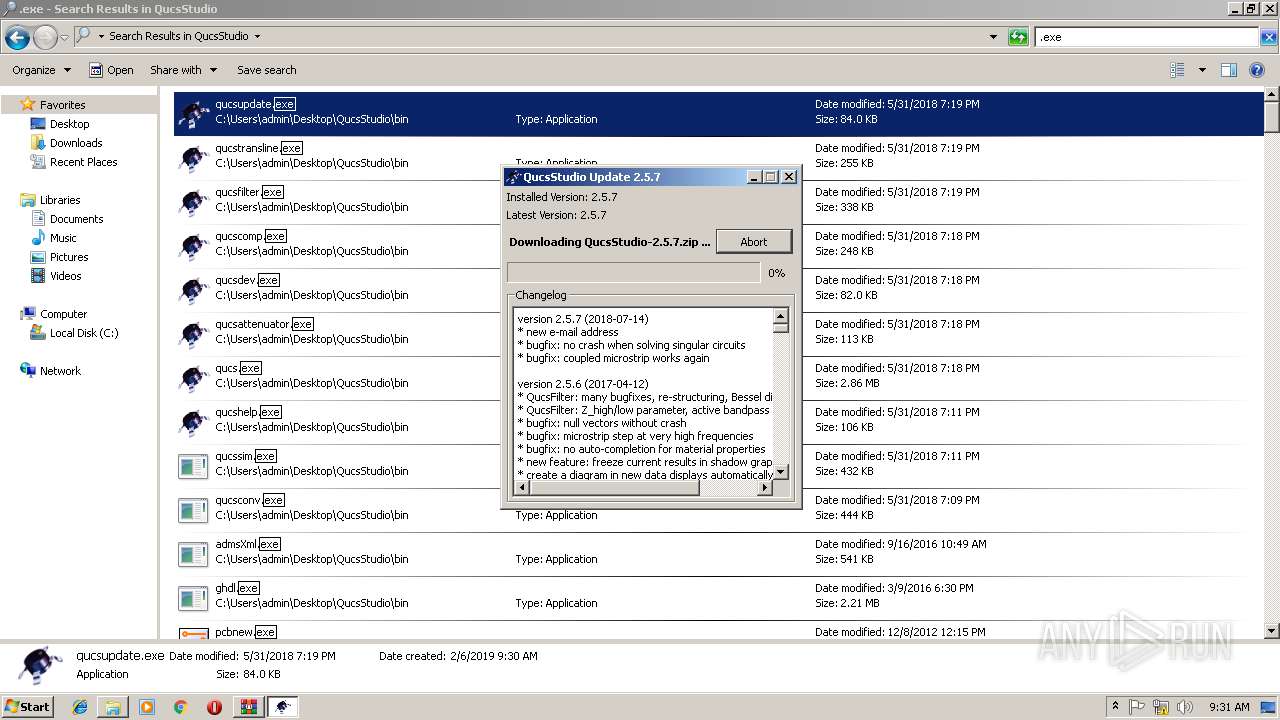Click the qucsattenuator.exe file icon
This screenshot has height=720, width=1280.
[x=193, y=334]
